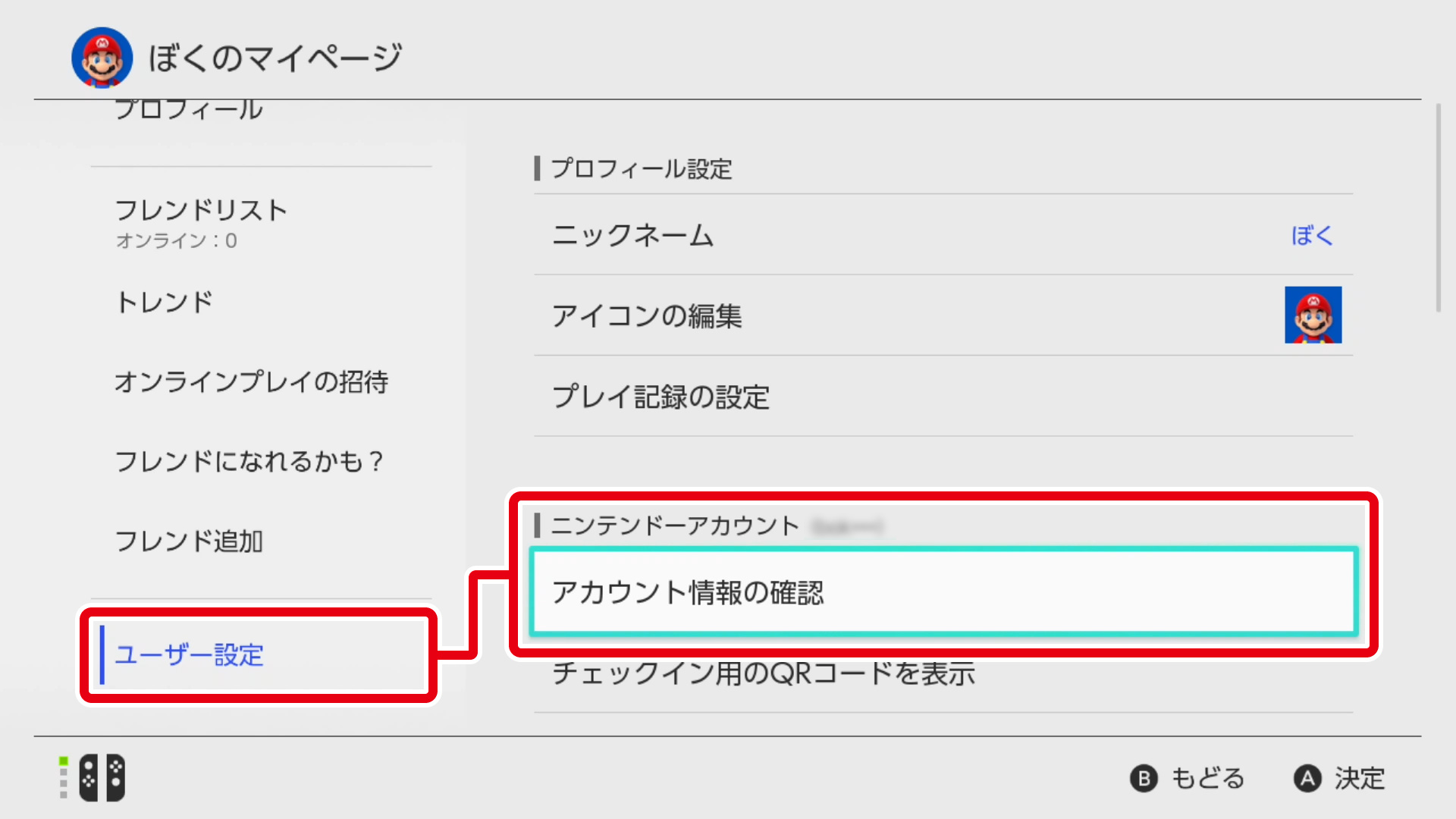1456x819 pixels.
Task: Open アイコンの編集 setting
Action: point(943,315)
